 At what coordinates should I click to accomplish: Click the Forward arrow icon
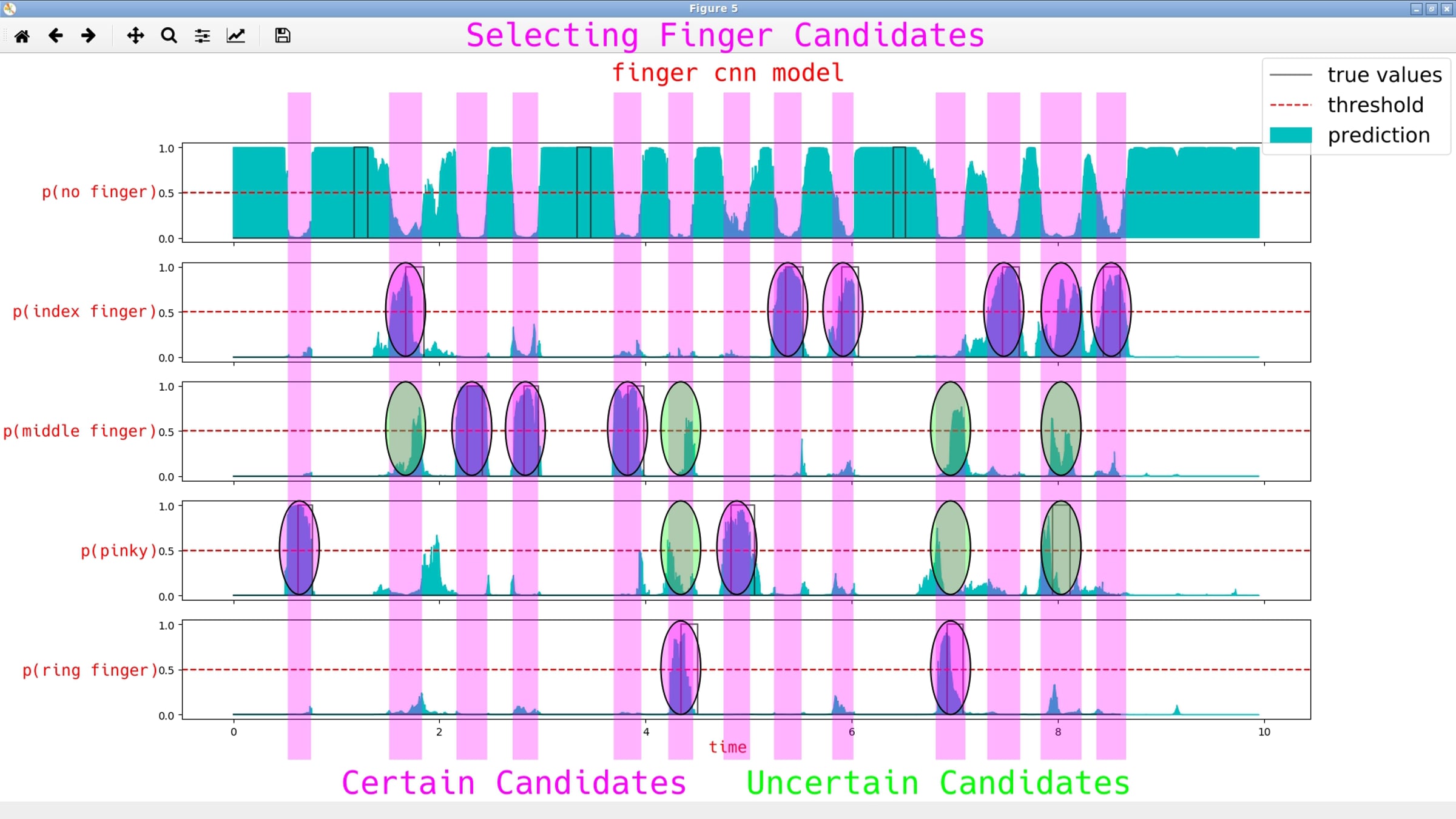coord(89,36)
